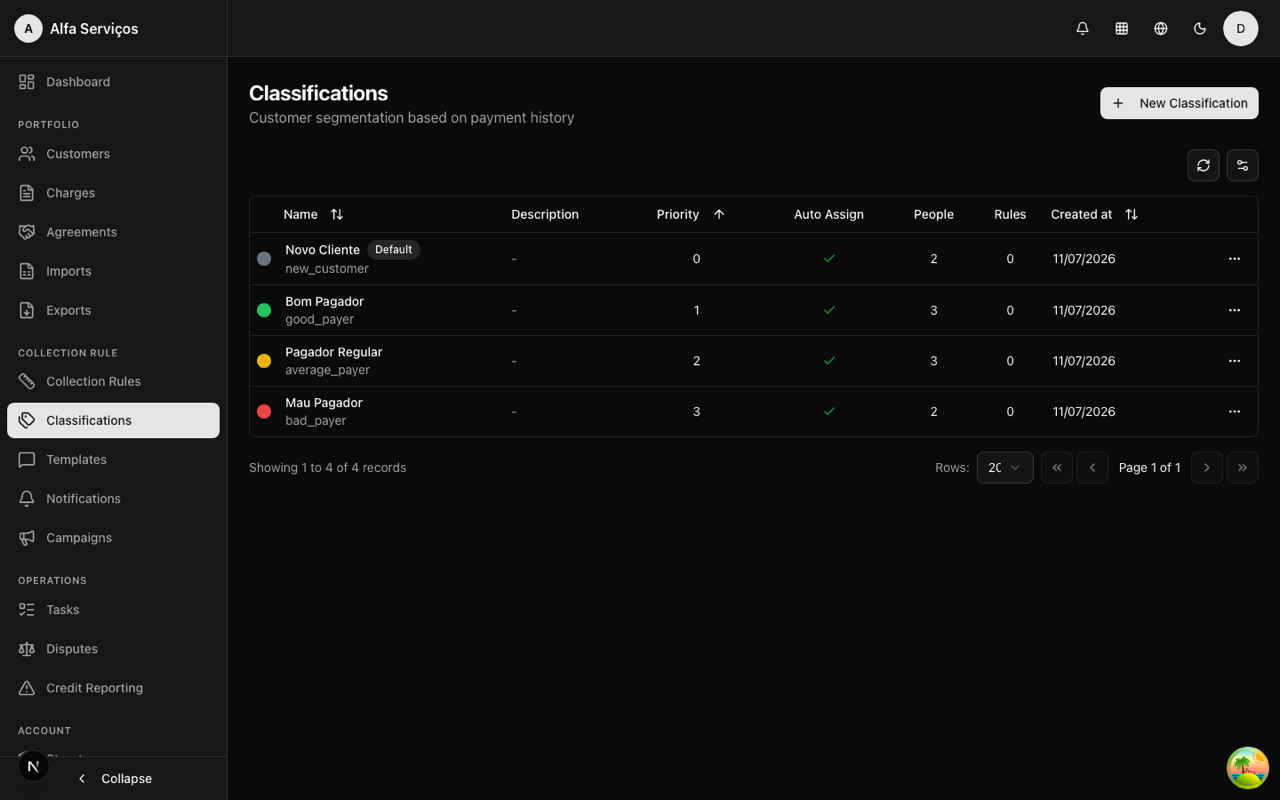Click the Description column header
This screenshot has height=800, width=1280.
click(545, 214)
